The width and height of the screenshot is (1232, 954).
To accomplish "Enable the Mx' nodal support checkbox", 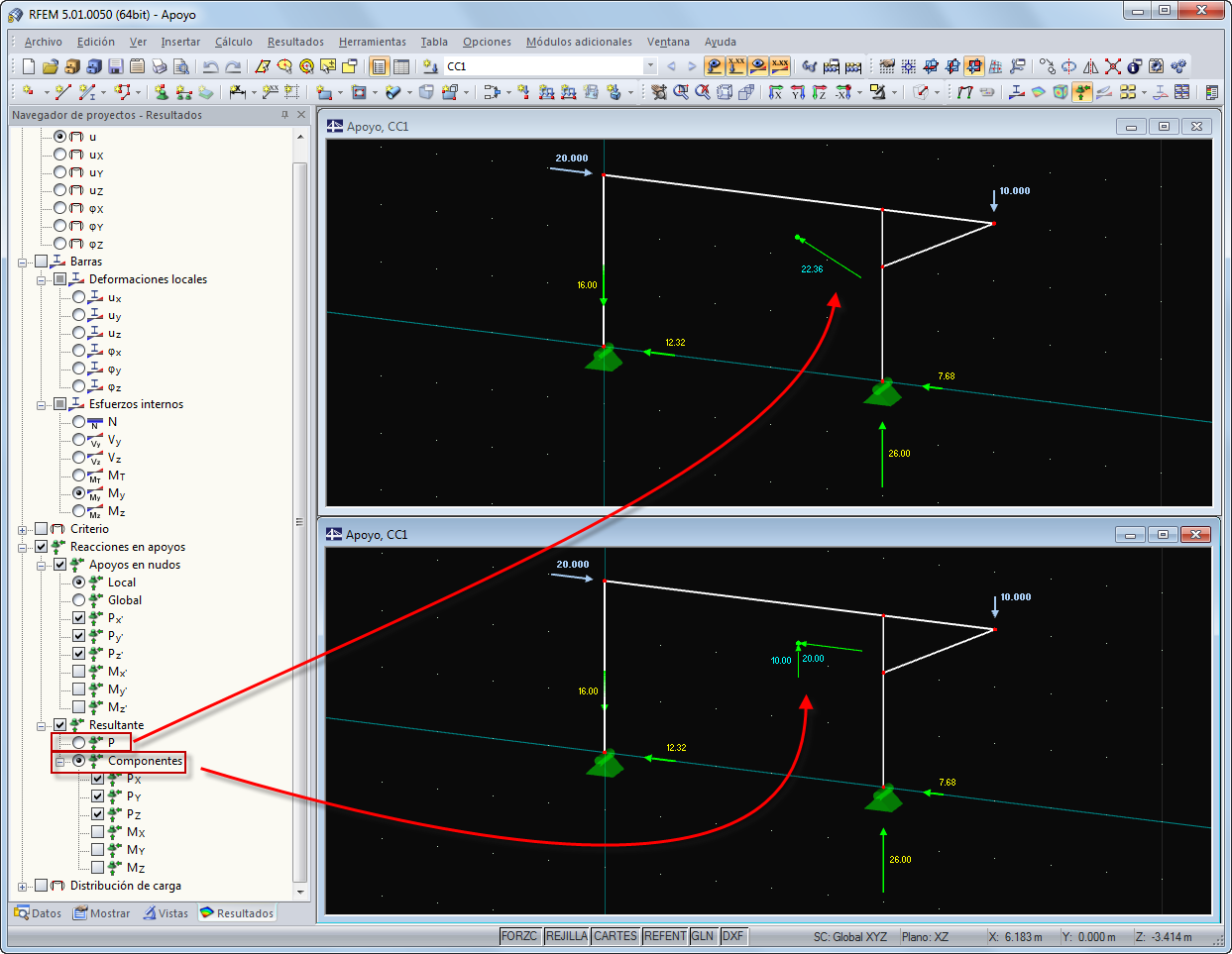I will tap(79, 672).
